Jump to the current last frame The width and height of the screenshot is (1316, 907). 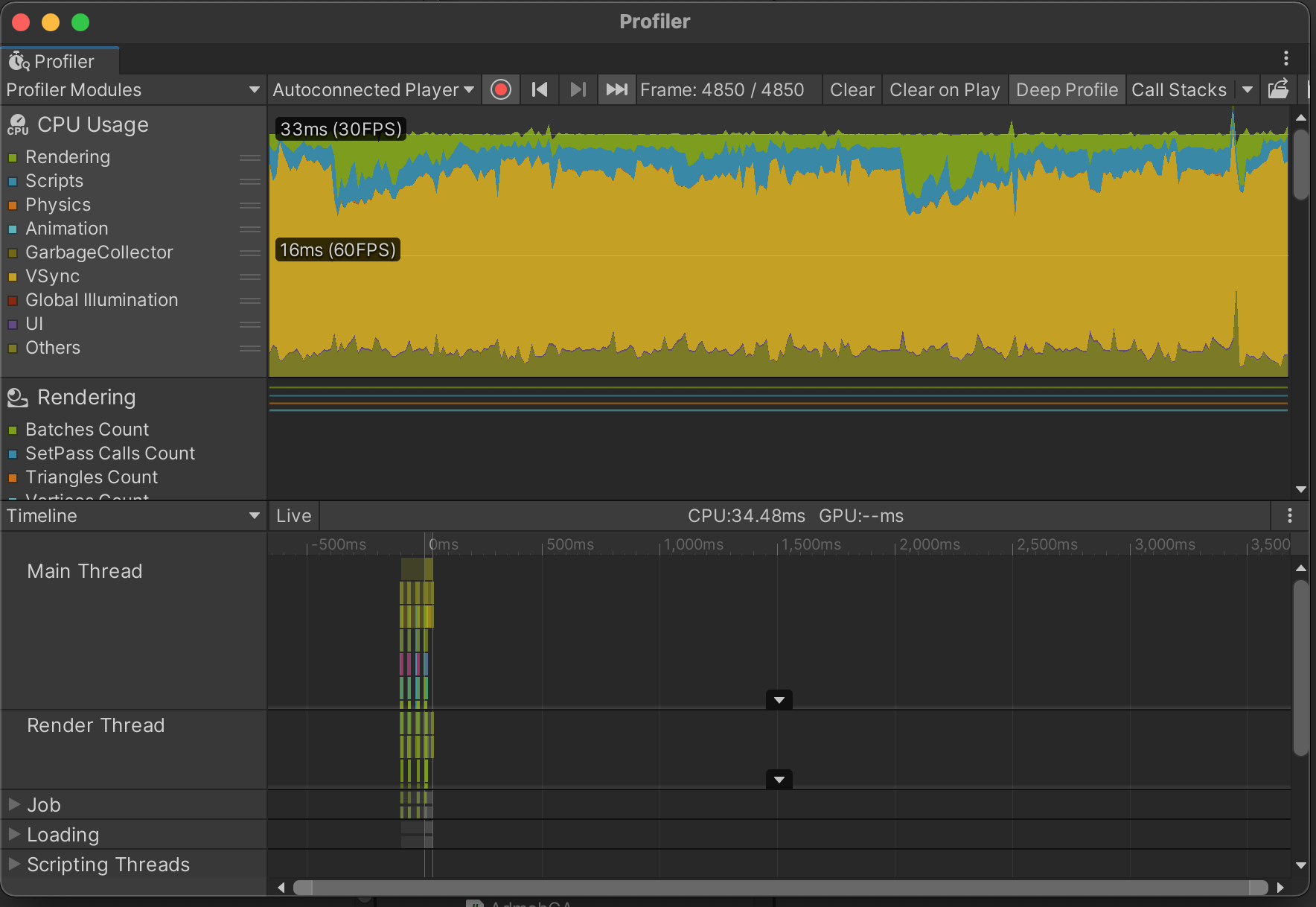coord(616,90)
